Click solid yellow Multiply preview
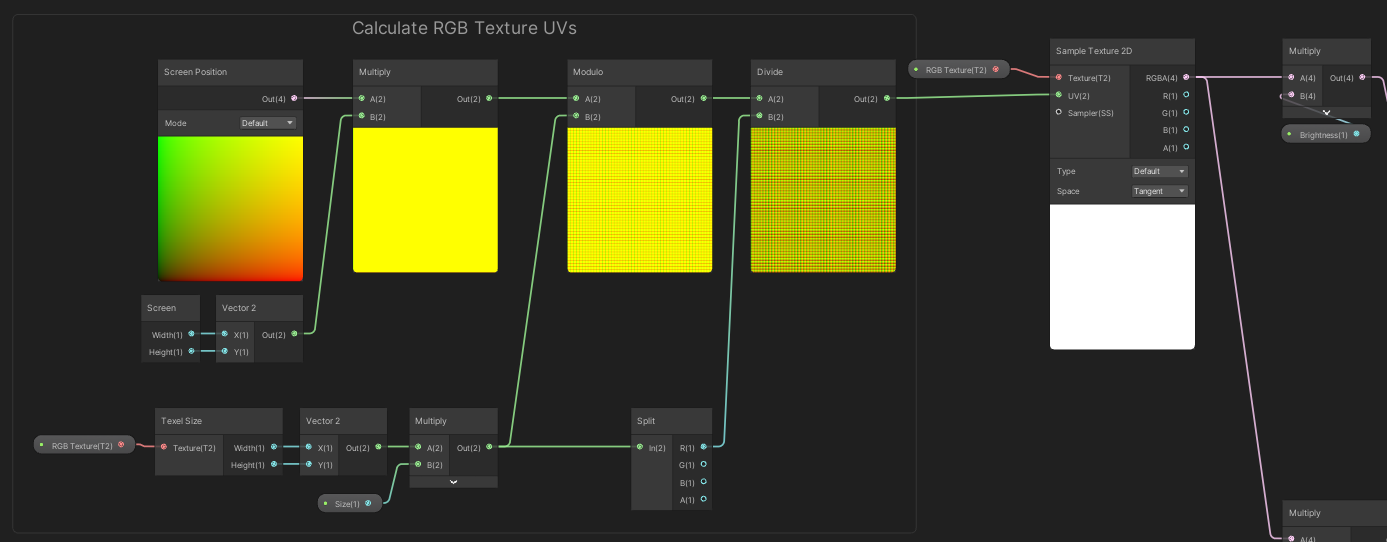1387x542 pixels. (425, 200)
